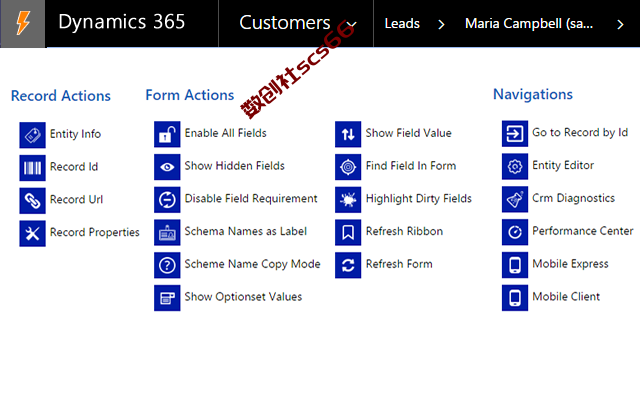Click the Record Actions section heading
Viewport: 640px width, 400px height.
click(61, 96)
